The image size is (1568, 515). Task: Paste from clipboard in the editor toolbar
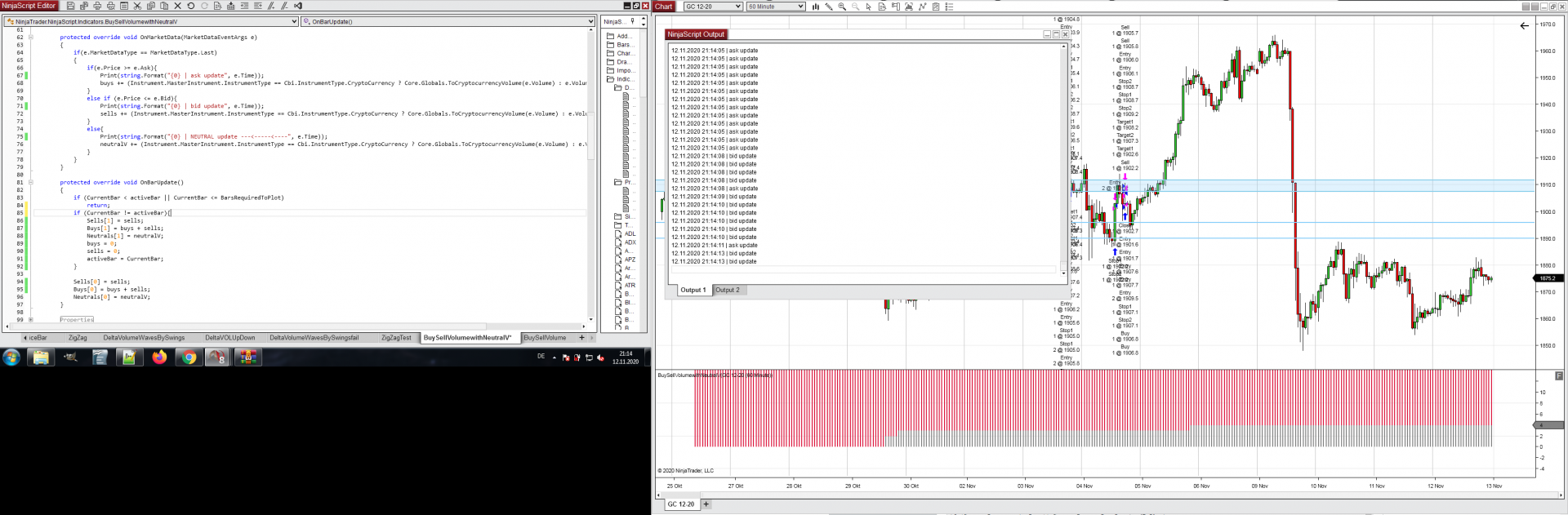click(x=164, y=6)
